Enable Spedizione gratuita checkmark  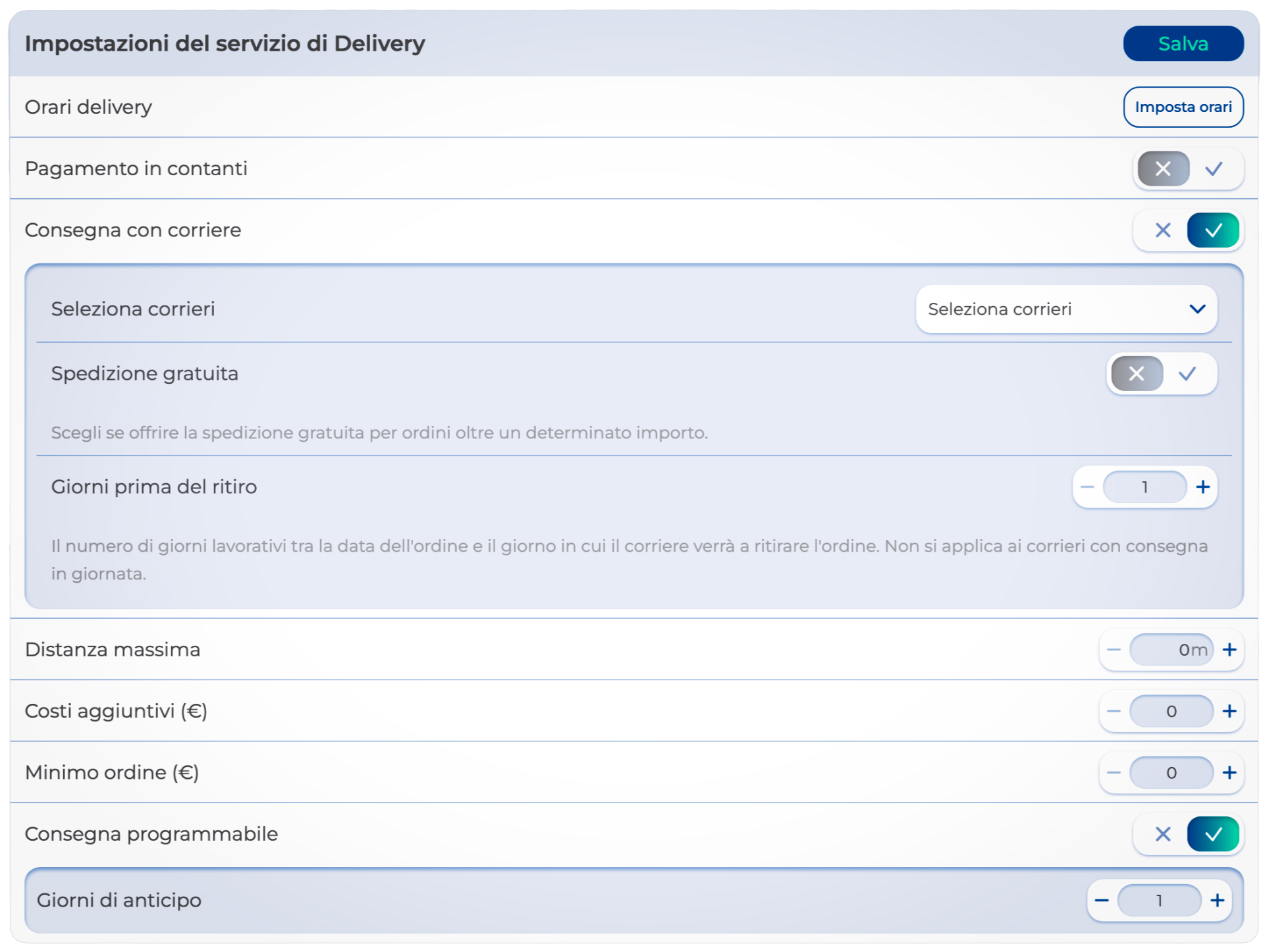pyautogui.click(x=1187, y=374)
